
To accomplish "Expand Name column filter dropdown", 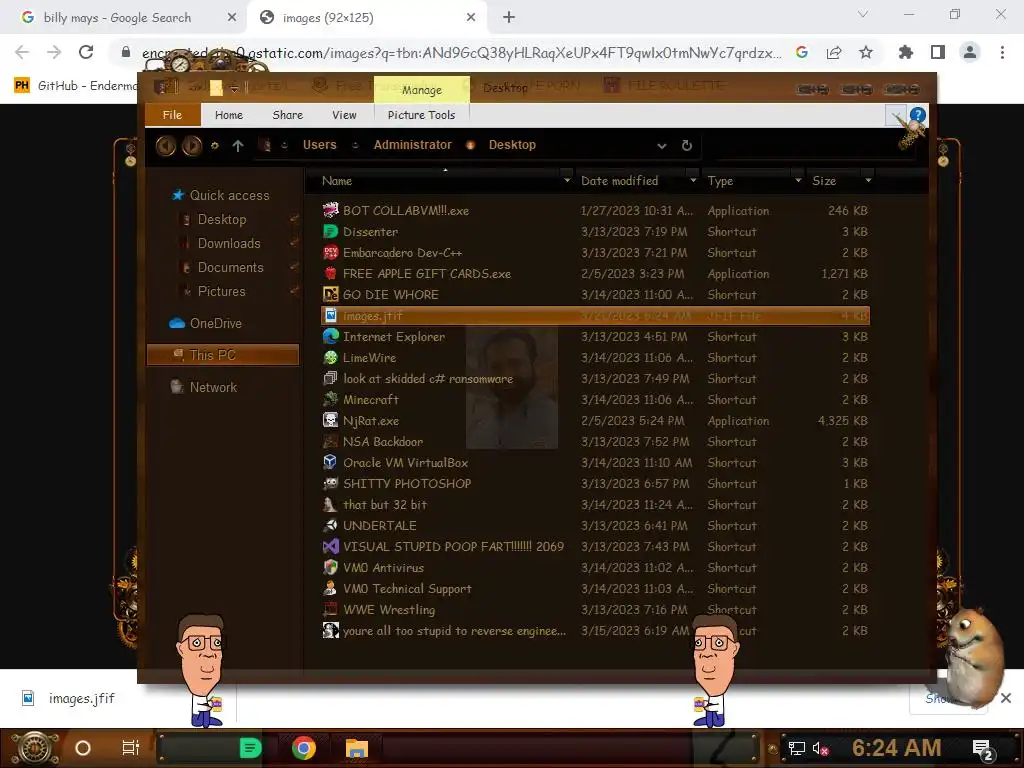I will (567, 180).
